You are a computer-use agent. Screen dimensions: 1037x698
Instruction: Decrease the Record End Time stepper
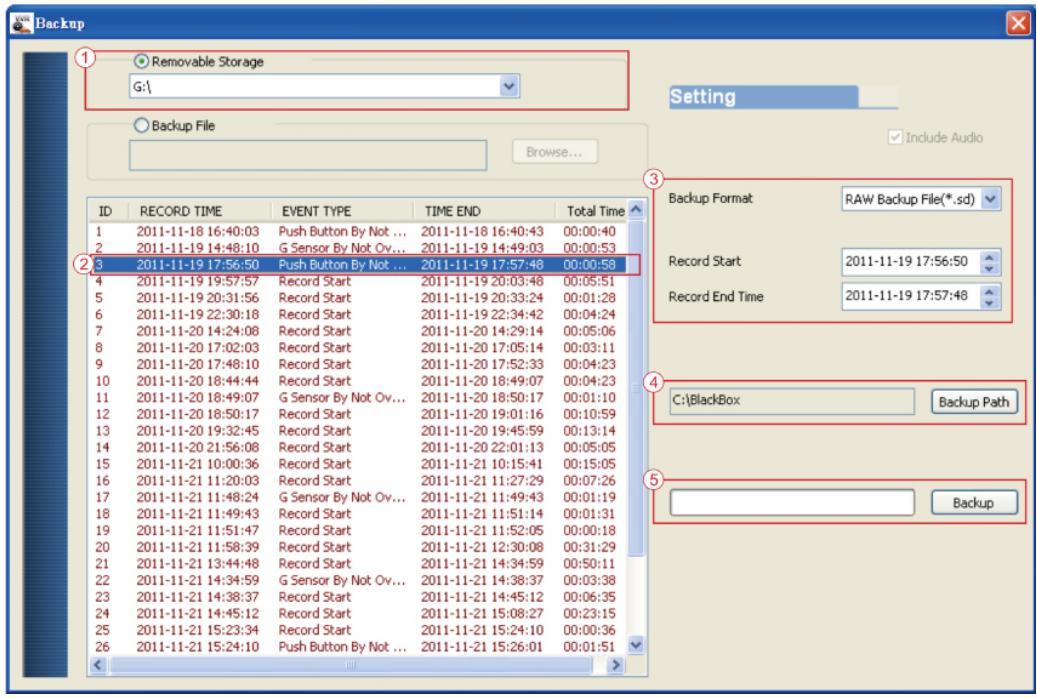pyautogui.click(x=989, y=302)
